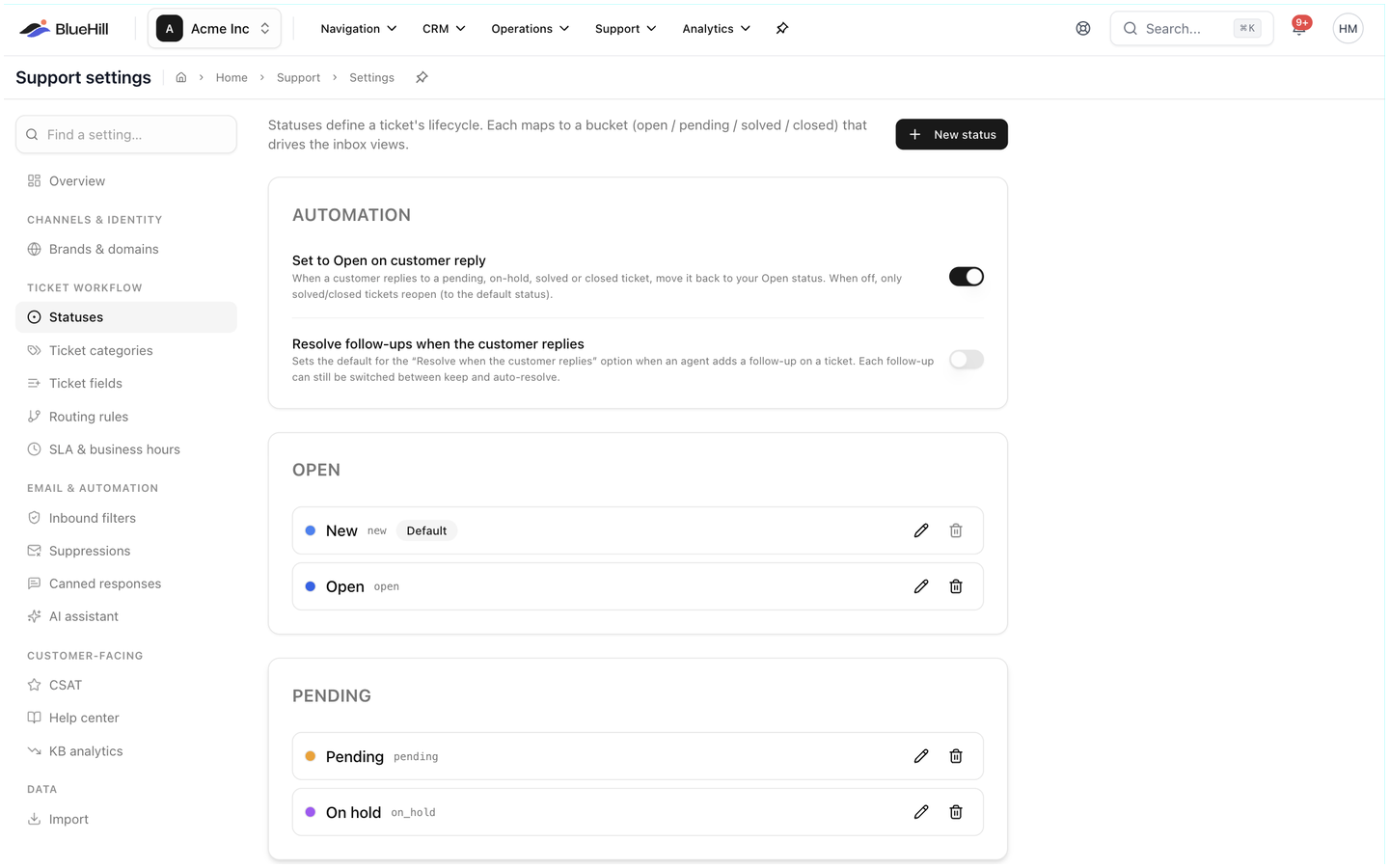
Task: Expand the Support menu
Action: pyautogui.click(x=626, y=28)
